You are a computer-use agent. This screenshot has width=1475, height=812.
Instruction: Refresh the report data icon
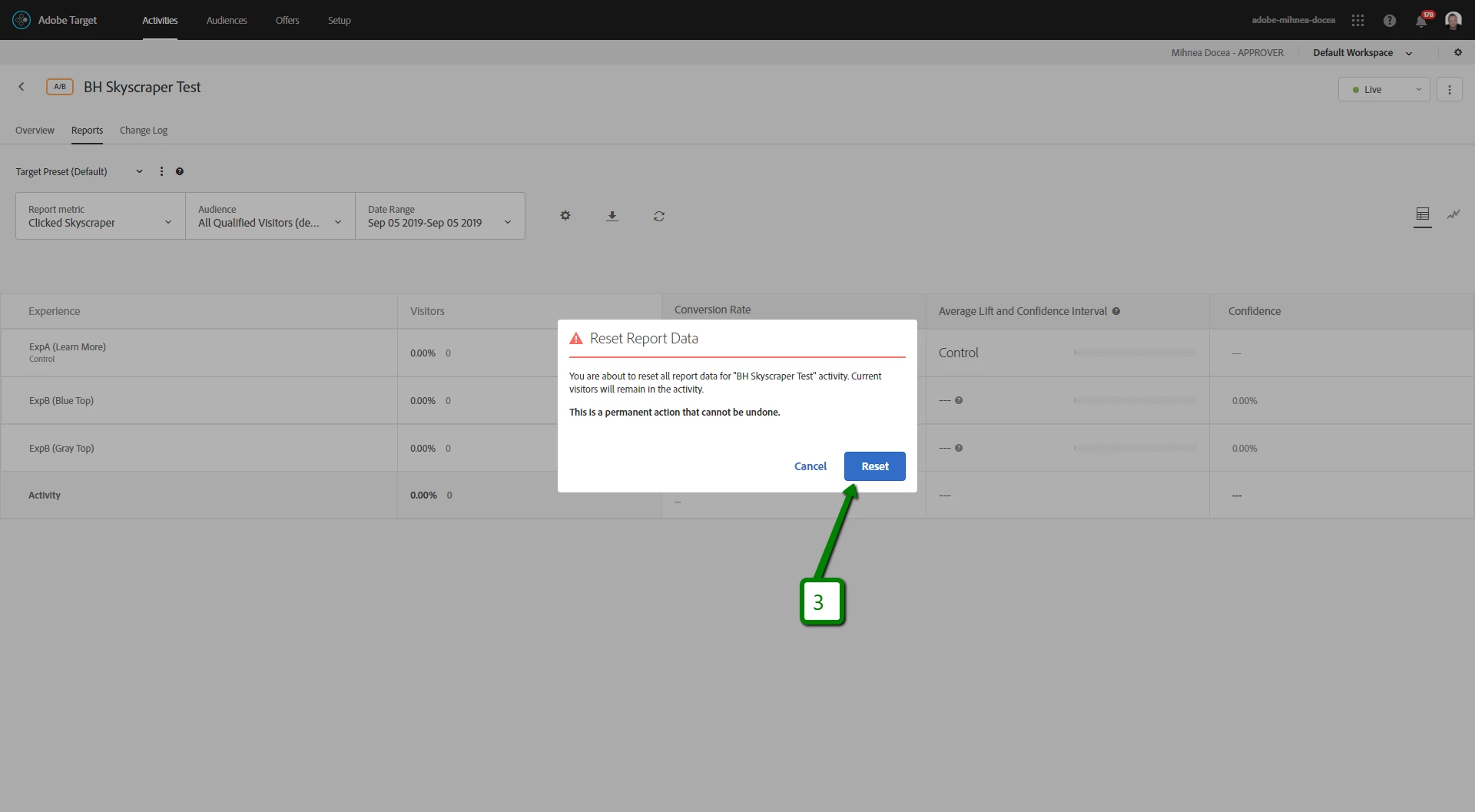tap(659, 216)
